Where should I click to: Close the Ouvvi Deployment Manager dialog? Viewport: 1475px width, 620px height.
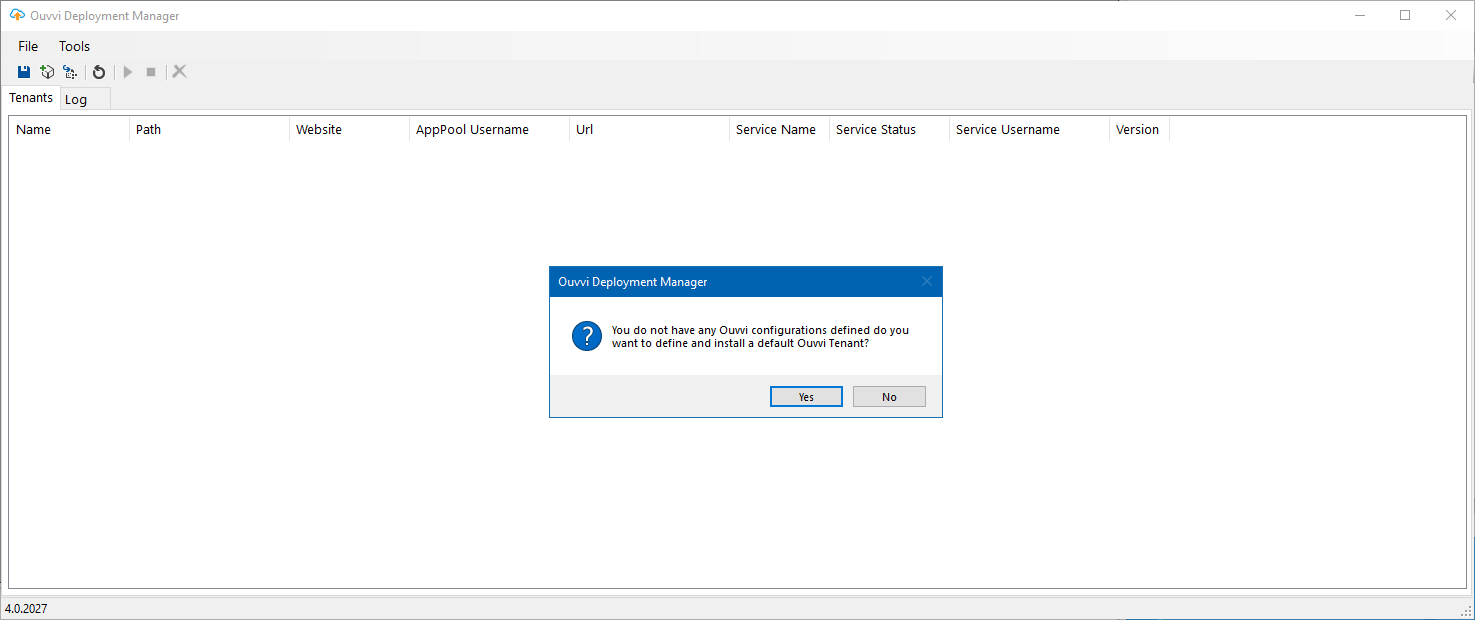pyautogui.click(x=926, y=282)
